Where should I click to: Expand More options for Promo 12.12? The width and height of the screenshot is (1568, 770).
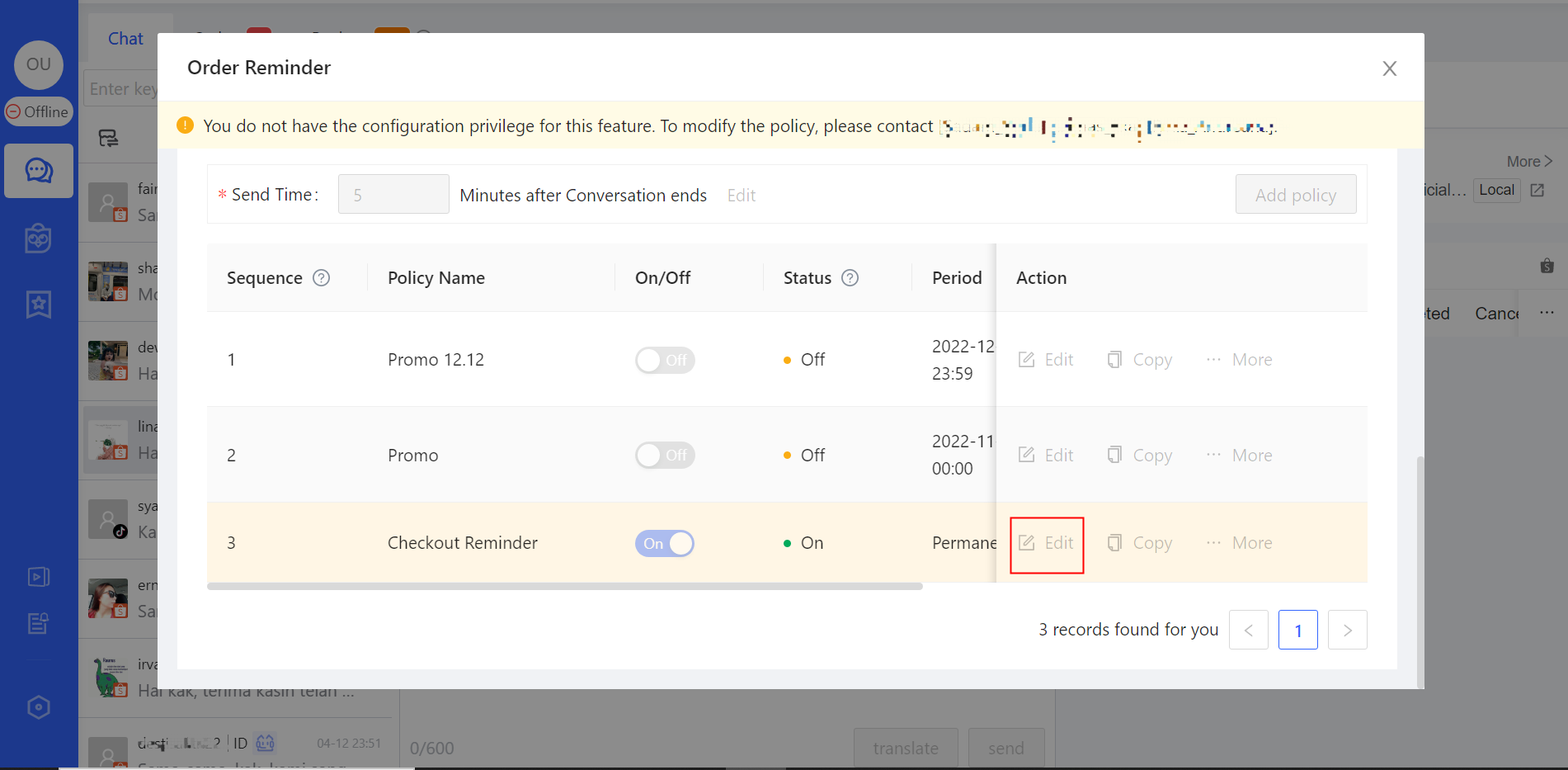click(1240, 360)
